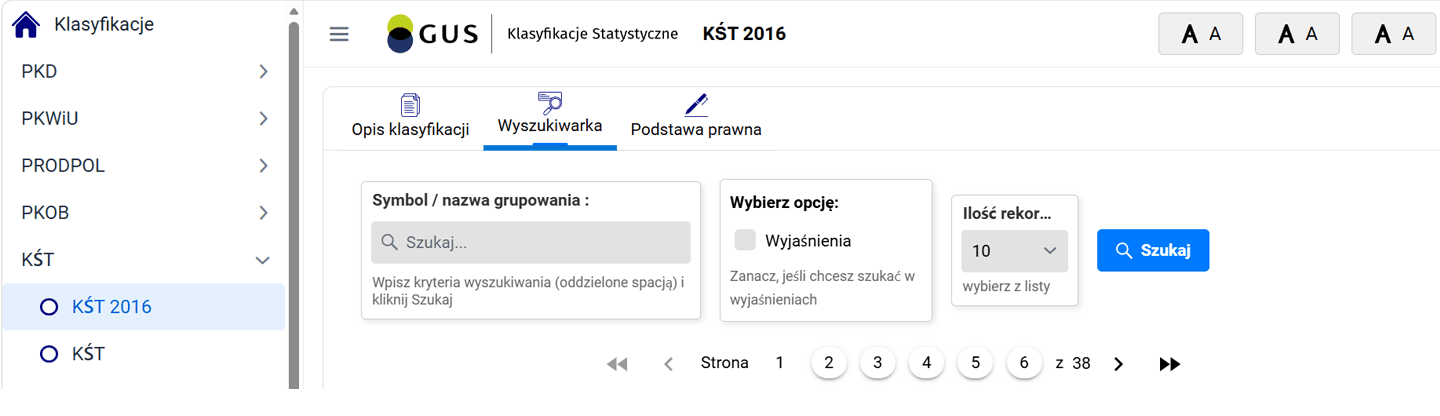
Task: Switch to Podstawa prawna tab
Action: 696,116
